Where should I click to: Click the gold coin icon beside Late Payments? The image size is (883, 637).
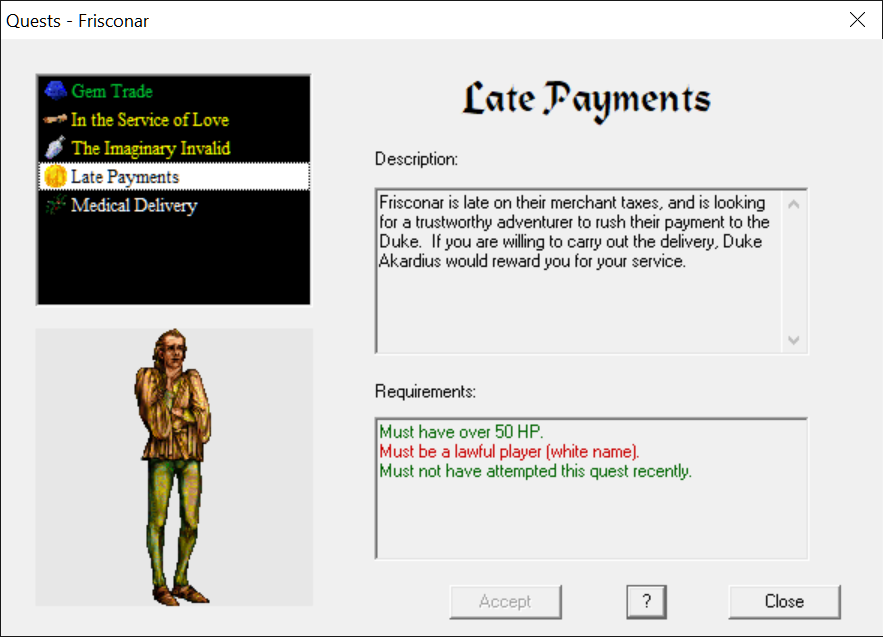tap(55, 177)
